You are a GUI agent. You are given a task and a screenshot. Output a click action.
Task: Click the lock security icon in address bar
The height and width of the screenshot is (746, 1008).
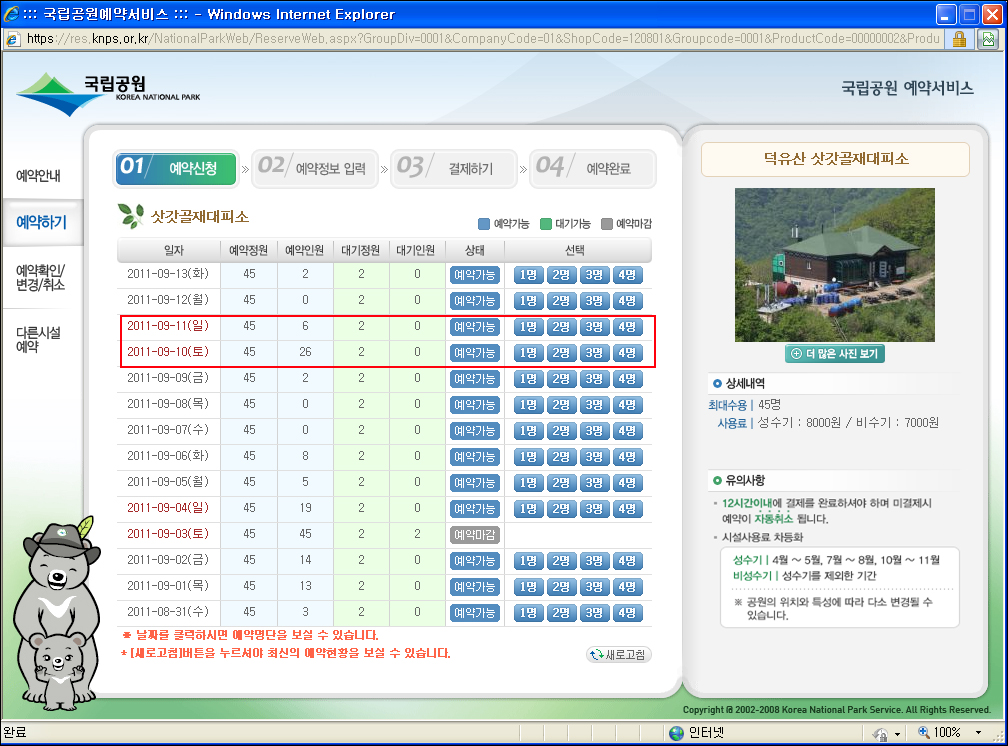coord(959,38)
